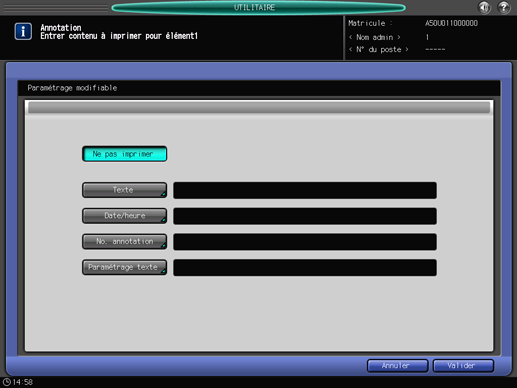Select the Ne pas imprimer option

(124, 154)
